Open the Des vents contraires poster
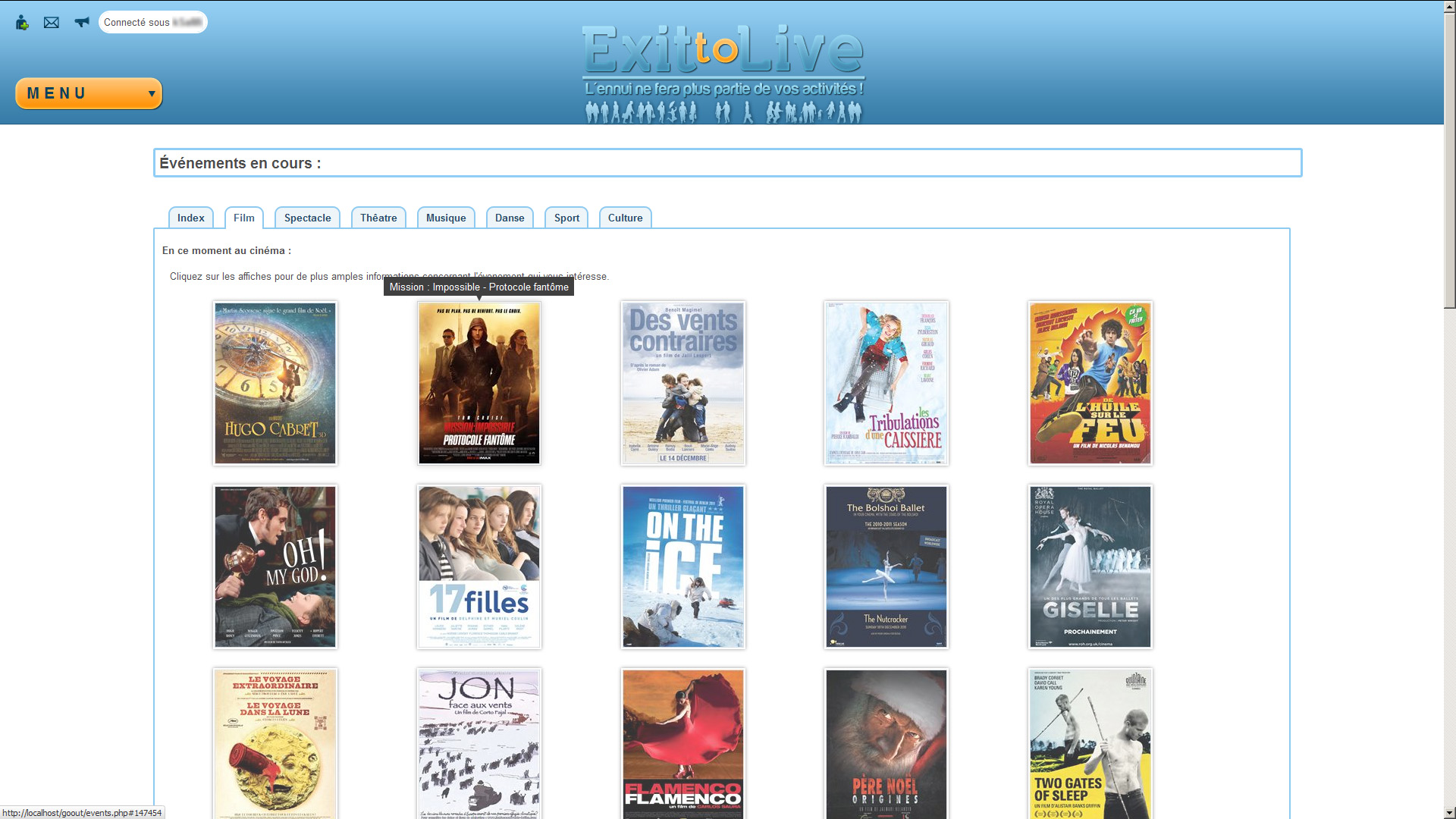The height and width of the screenshot is (819, 1456). pyautogui.click(x=683, y=383)
